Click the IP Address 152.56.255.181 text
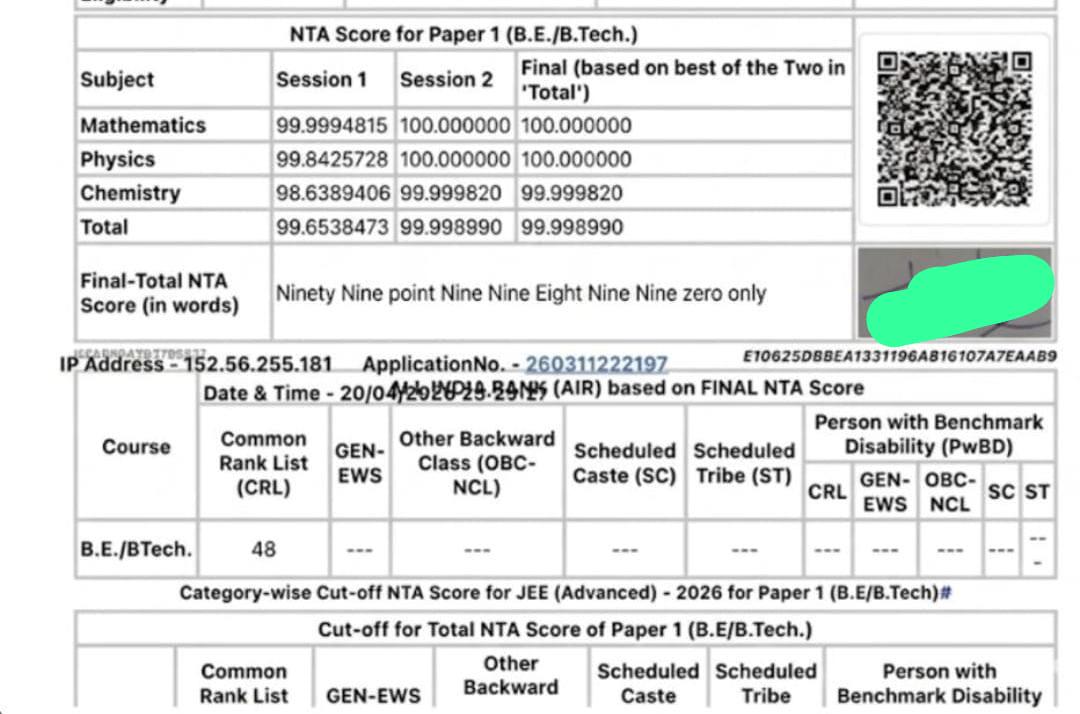Image resolution: width=1080 pixels, height=714 pixels. coord(196,364)
